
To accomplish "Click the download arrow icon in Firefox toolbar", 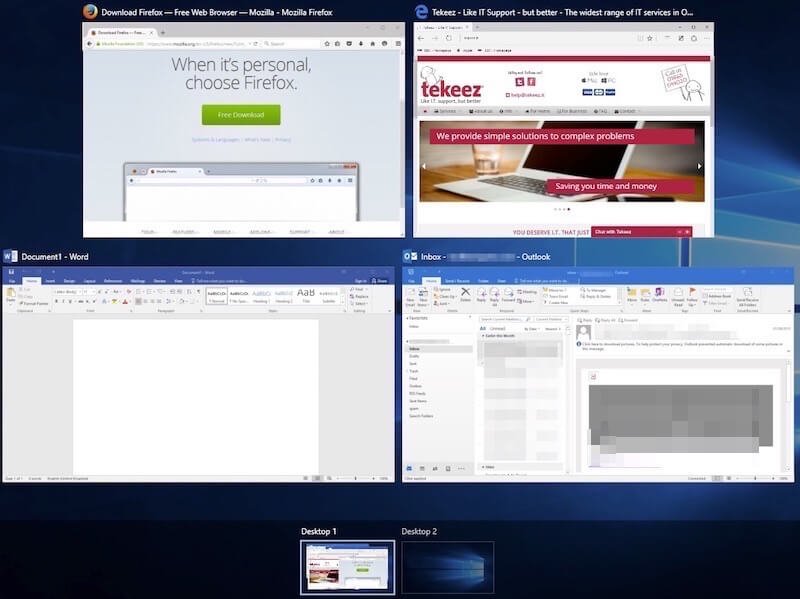I will coord(361,44).
